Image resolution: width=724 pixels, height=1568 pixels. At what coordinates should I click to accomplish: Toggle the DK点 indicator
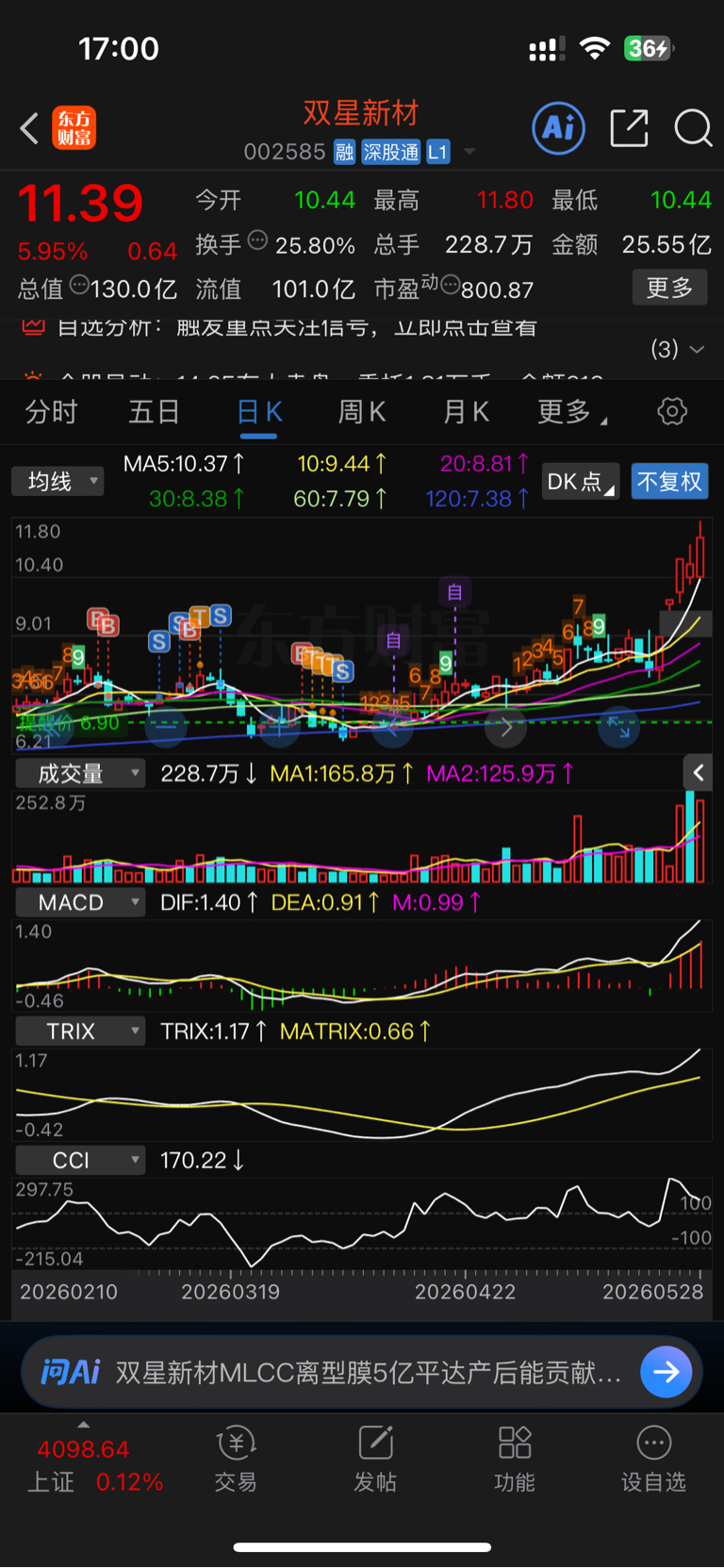coord(581,482)
